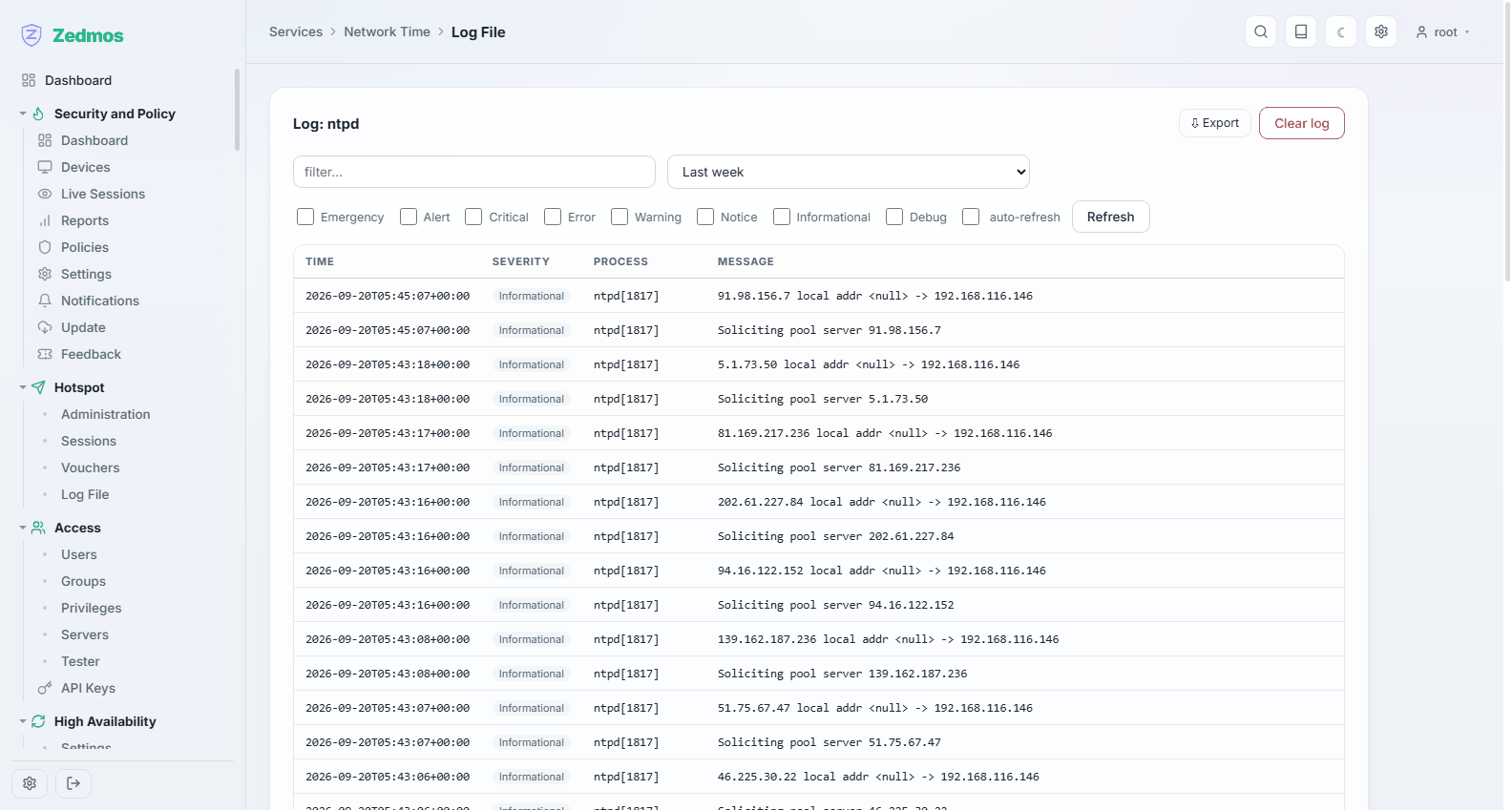Open Hotspot Sessions page

coord(89,441)
